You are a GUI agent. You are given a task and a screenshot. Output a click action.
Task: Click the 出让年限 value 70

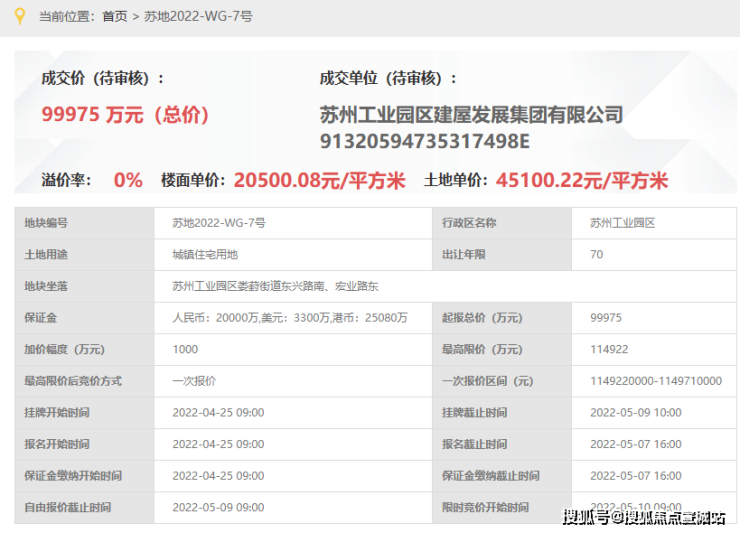click(597, 254)
